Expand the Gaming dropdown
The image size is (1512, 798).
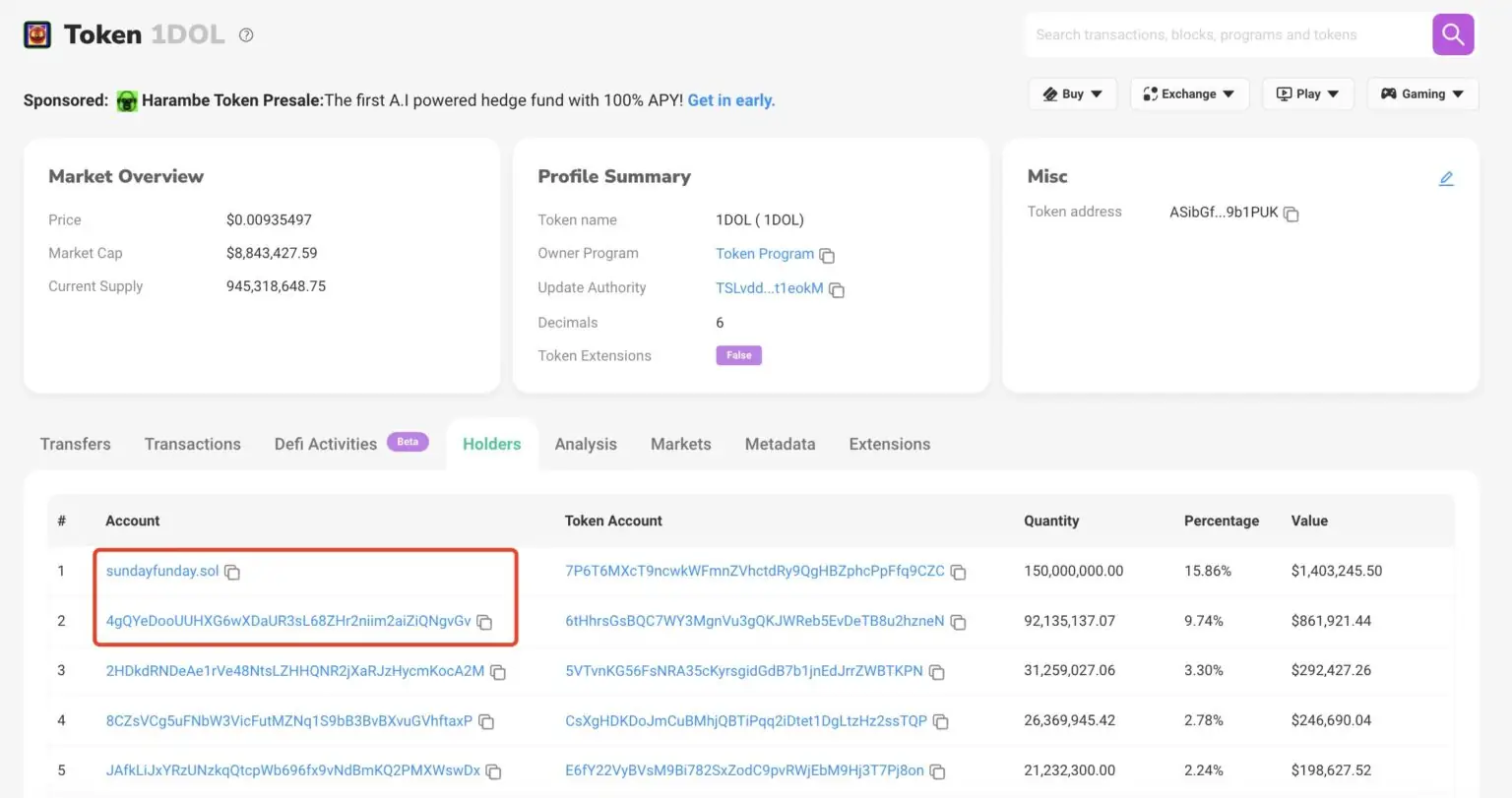[1421, 93]
